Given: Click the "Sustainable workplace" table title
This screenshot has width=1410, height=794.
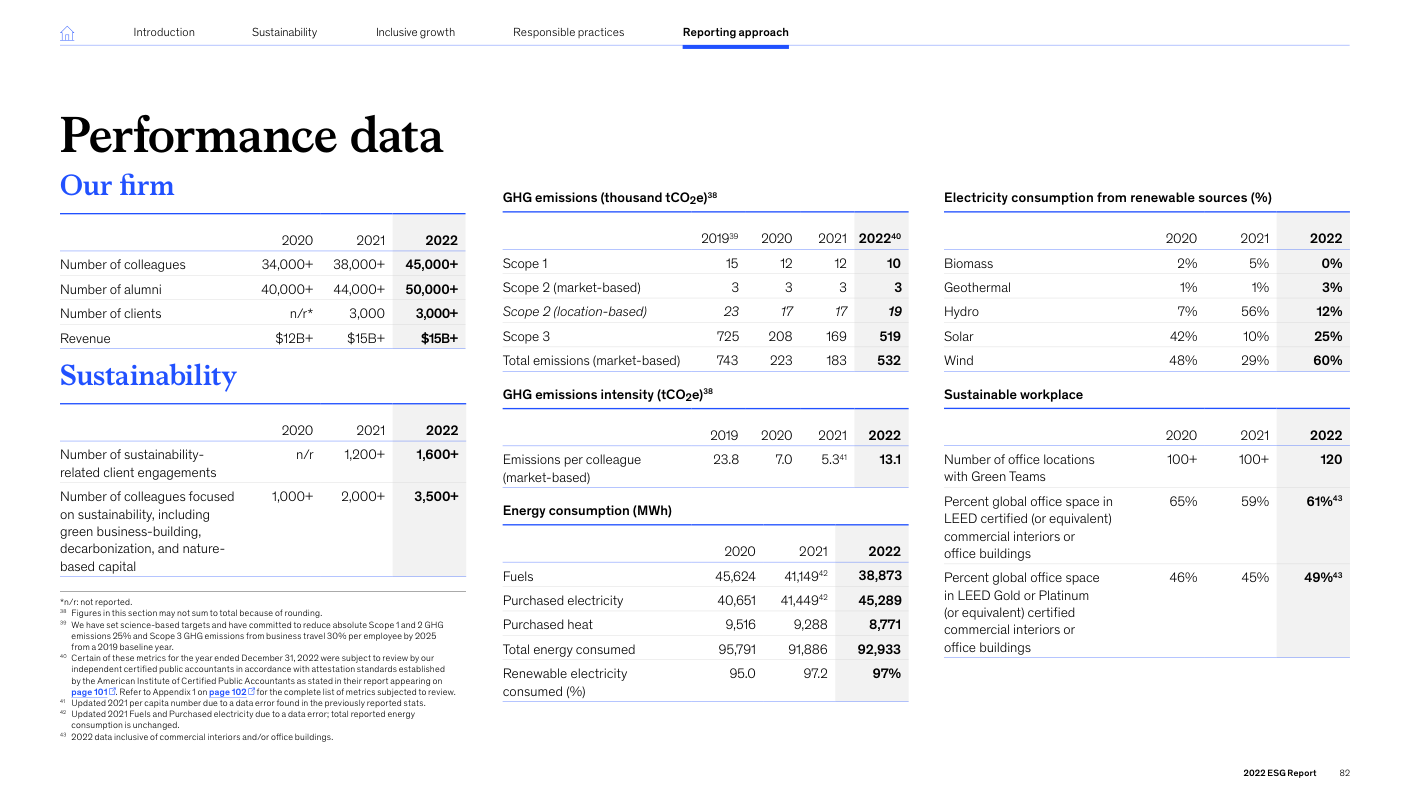Looking at the screenshot, I should [1013, 395].
